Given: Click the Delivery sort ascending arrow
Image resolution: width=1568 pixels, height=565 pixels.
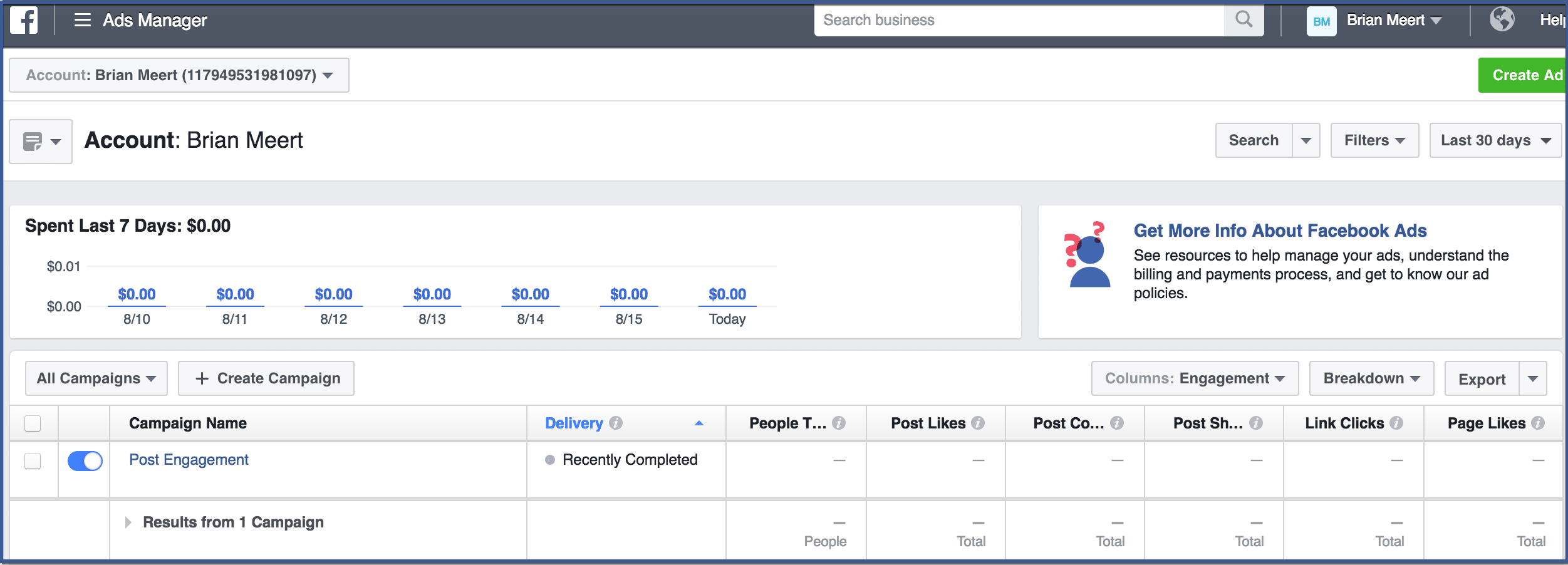Looking at the screenshot, I should click(699, 423).
